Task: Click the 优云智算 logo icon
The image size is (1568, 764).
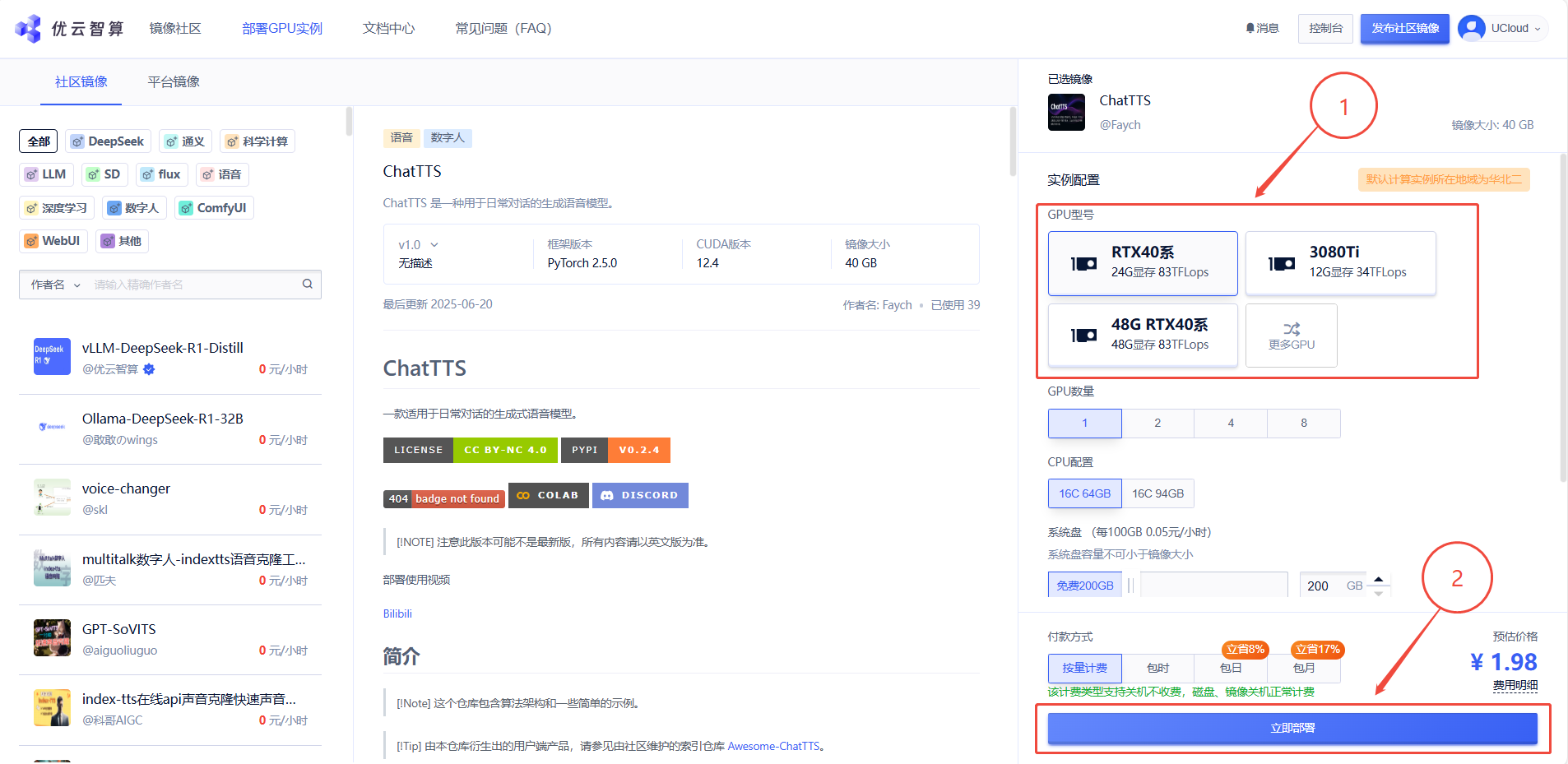Action: point(28,29)
